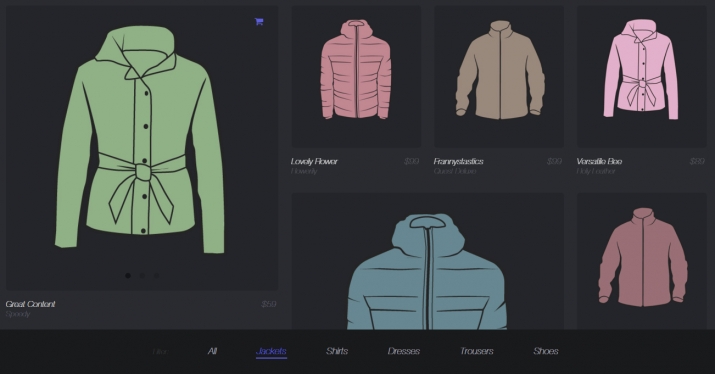Open the Great Content product title
The image size is (715, 374).
pyautogui.click(x=31, y=304)
